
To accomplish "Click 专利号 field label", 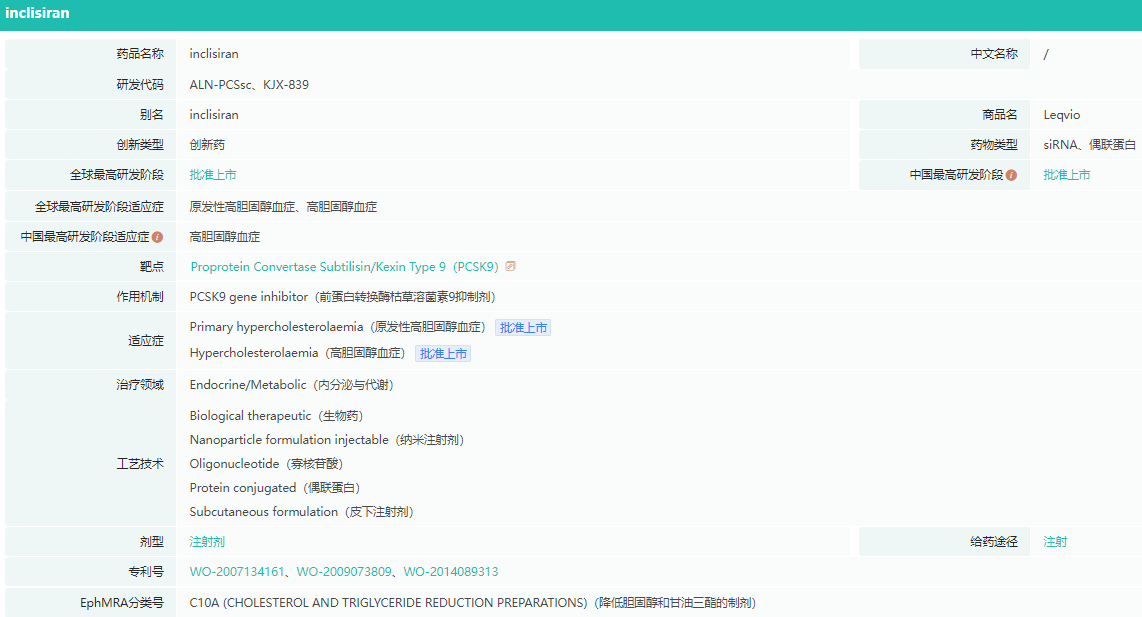I will click(x=146, y=572).
